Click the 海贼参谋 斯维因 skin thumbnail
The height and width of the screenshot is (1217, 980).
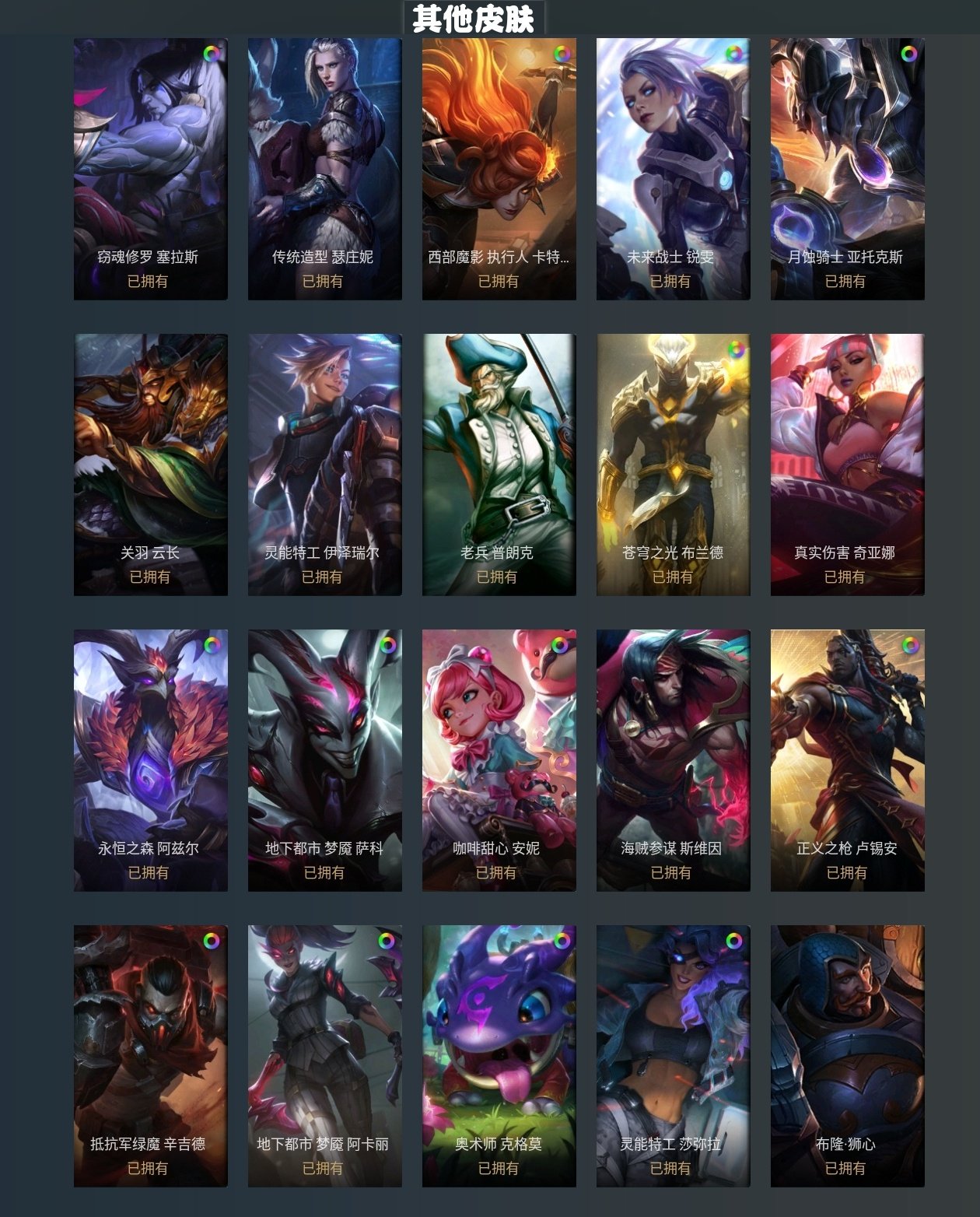674,761
